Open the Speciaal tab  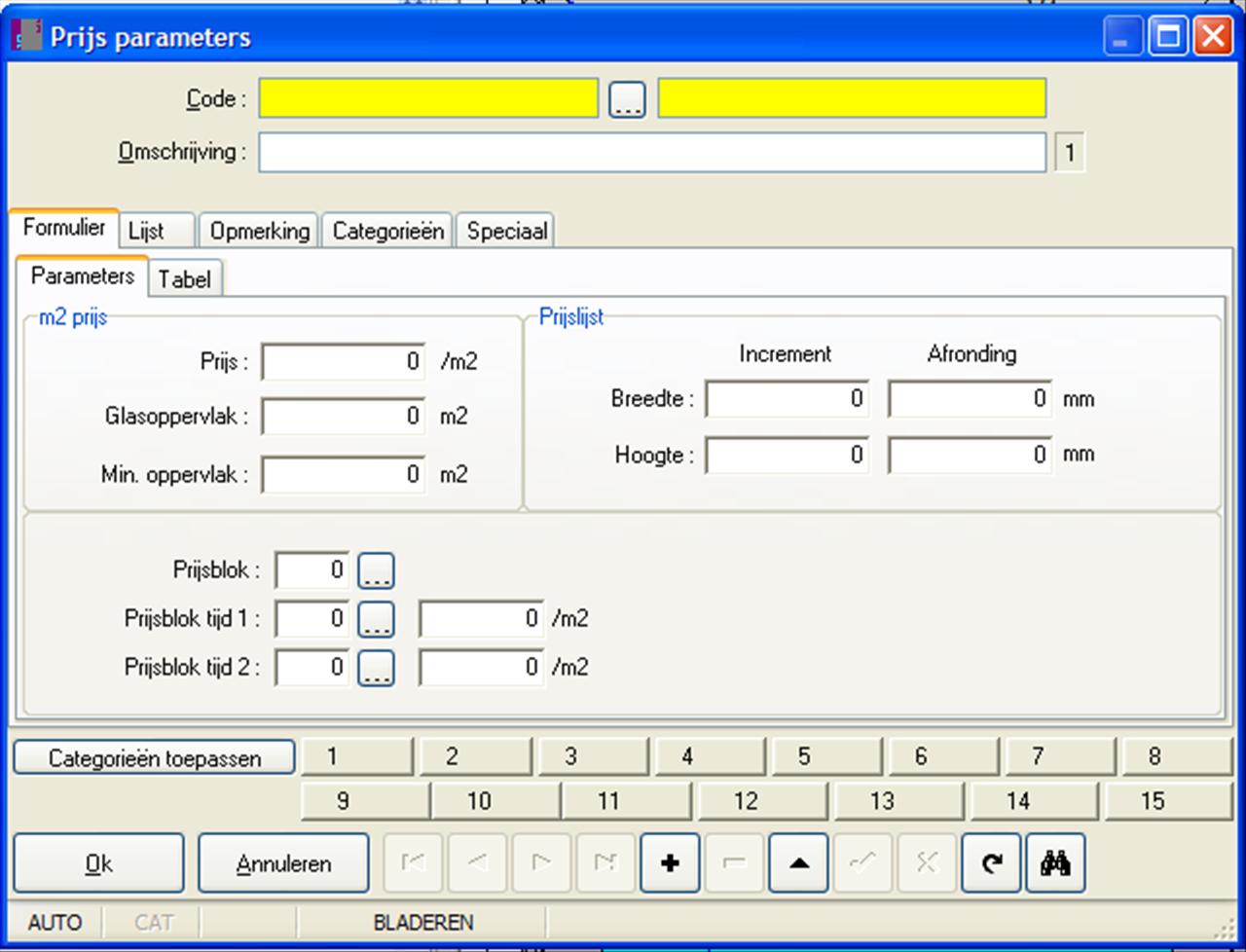pyautogui.click(x=505, y=232)
